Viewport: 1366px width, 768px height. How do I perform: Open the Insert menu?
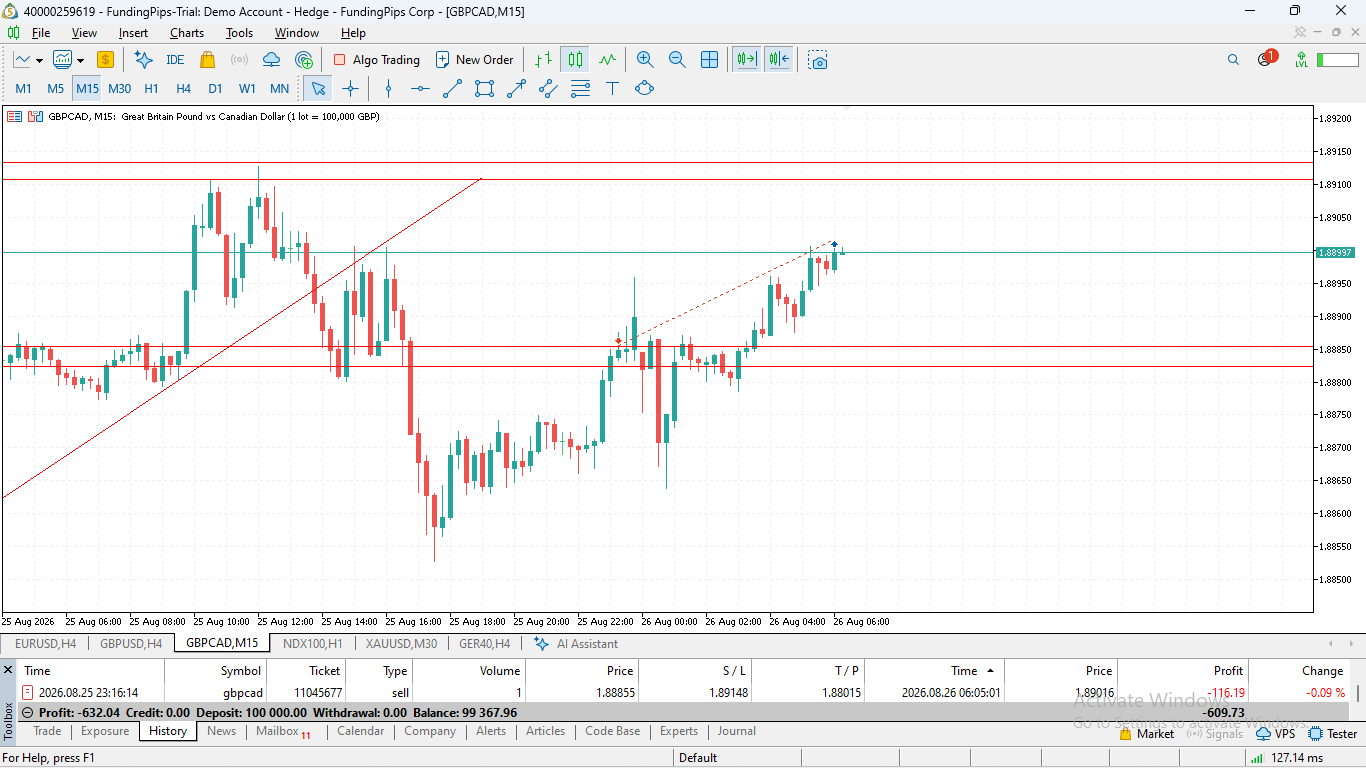133,33
